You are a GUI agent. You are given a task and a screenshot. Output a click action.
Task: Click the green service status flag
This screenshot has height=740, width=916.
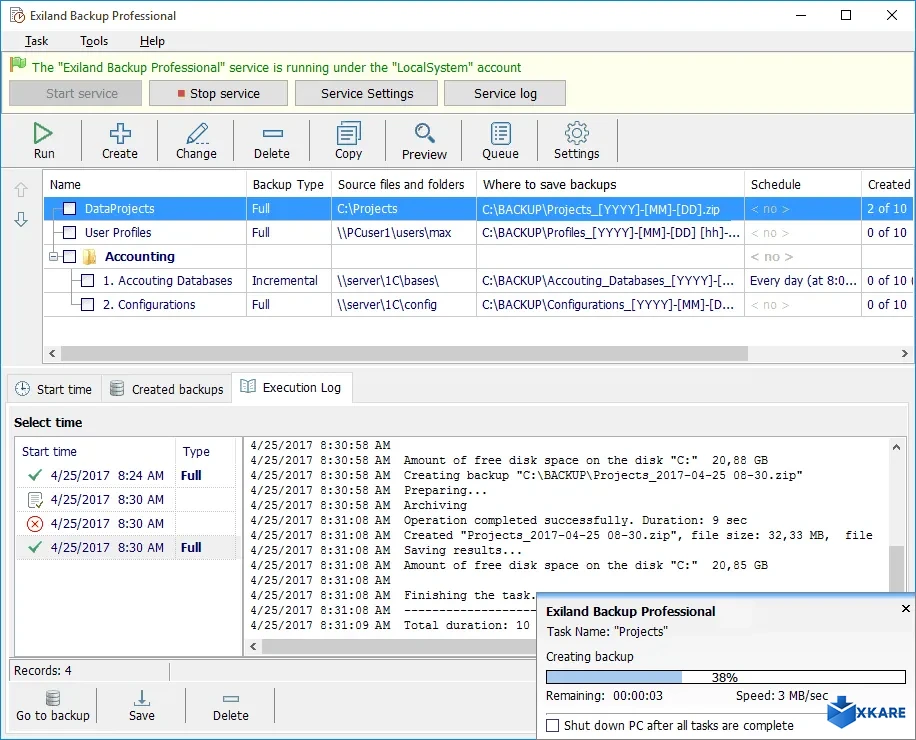click(18, 64)
